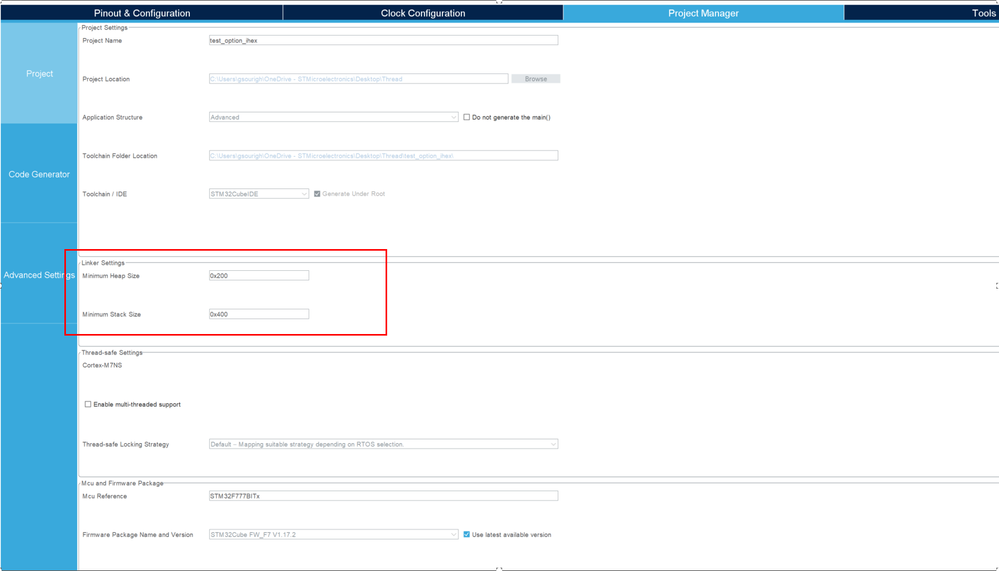Click the Cortex-M7NS label
This screenshot has height=571, width=999.
click(x=102, y=366)
